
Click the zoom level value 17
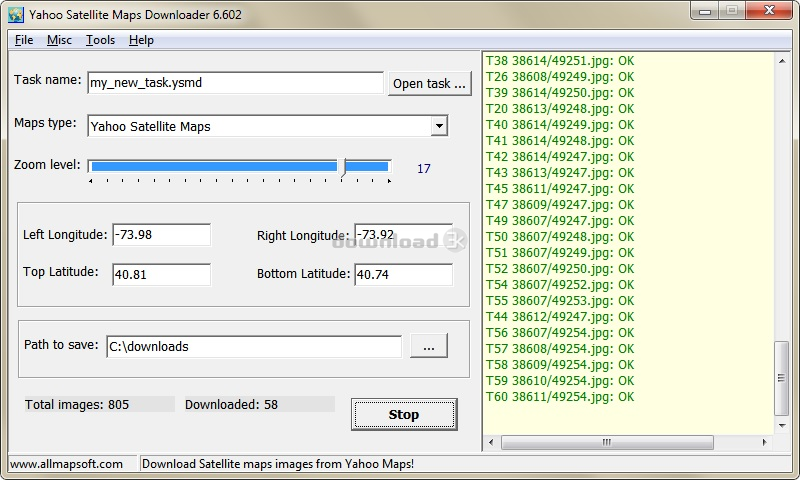[423, 169]
